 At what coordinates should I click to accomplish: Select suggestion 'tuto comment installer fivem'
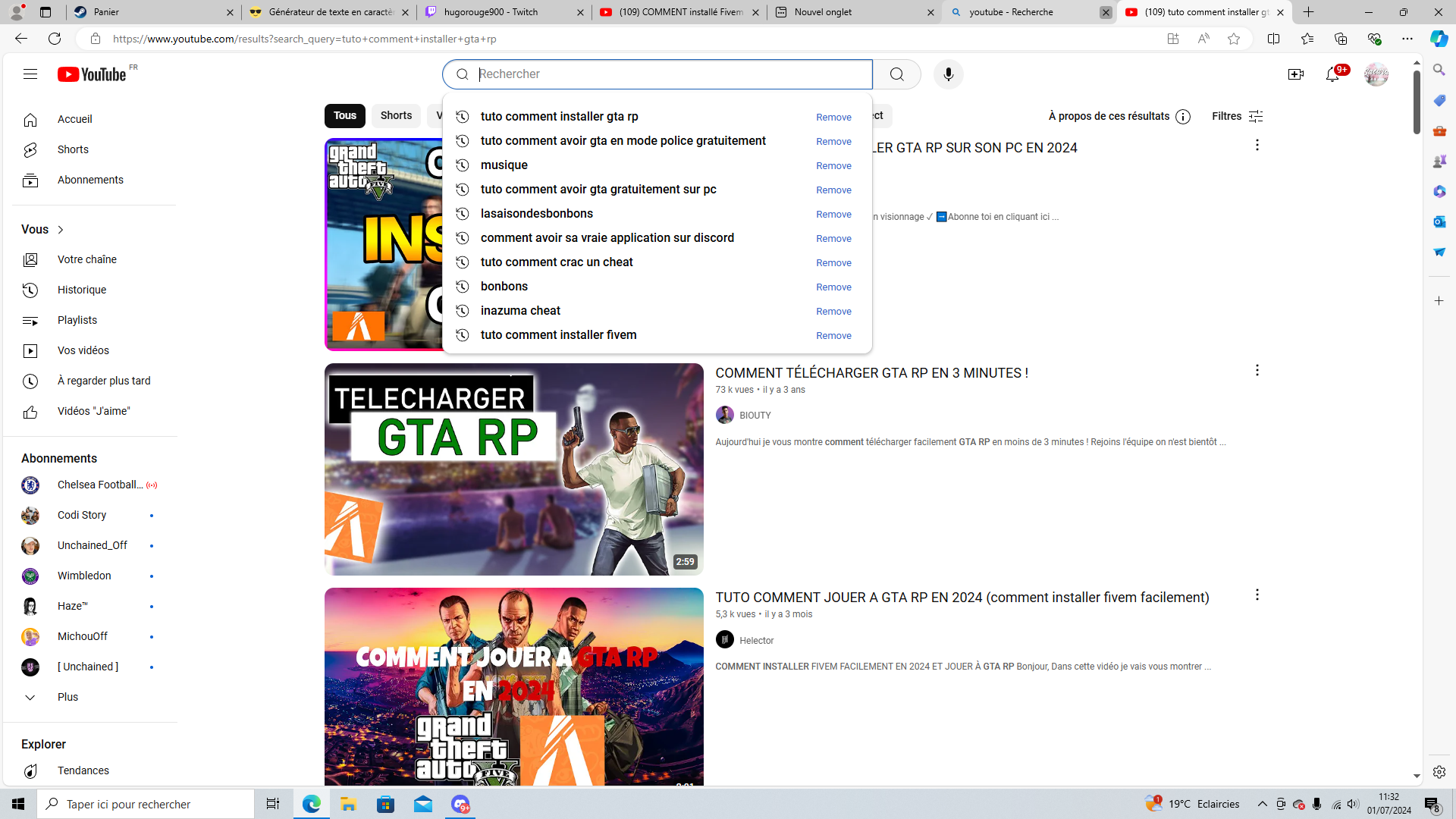559,335
